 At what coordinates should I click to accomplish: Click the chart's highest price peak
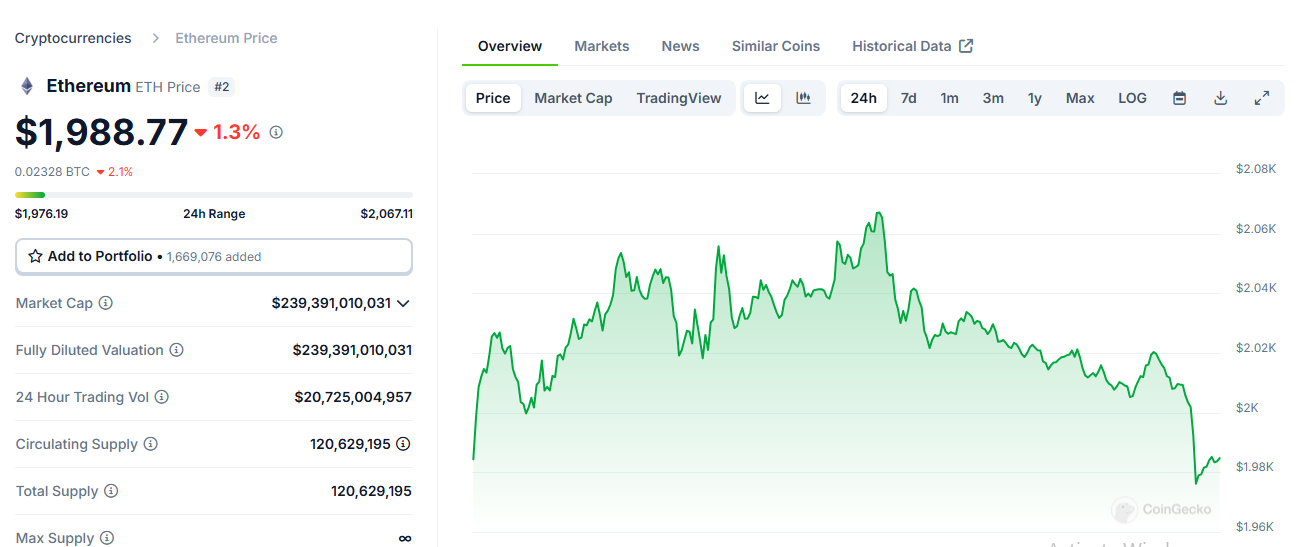(x=878, y=213)
